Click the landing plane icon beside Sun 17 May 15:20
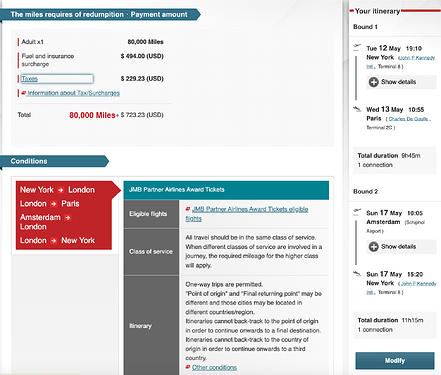 [357, 274]
